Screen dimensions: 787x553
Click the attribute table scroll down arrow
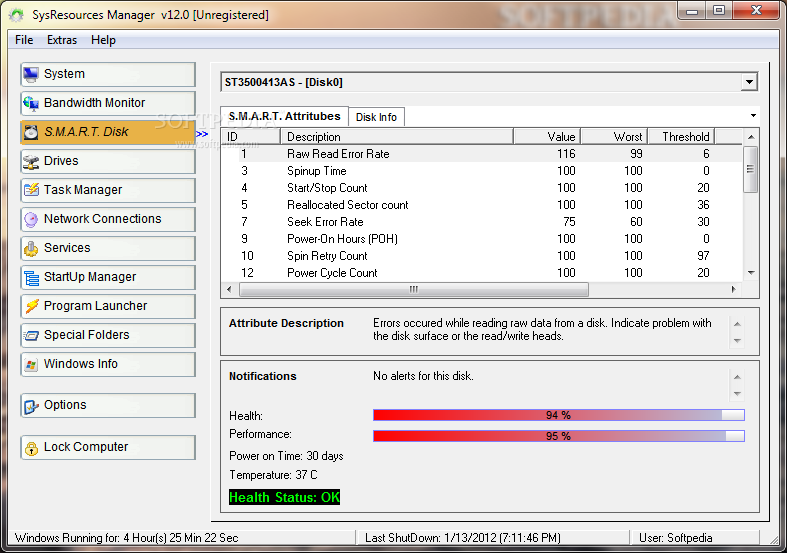coord(751,273)
